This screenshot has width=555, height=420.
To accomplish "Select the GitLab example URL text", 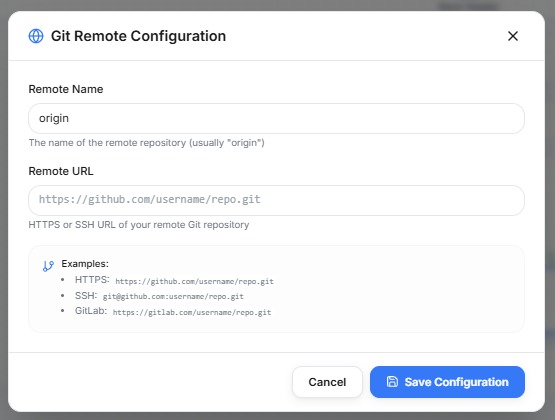I will coord(192,312).
